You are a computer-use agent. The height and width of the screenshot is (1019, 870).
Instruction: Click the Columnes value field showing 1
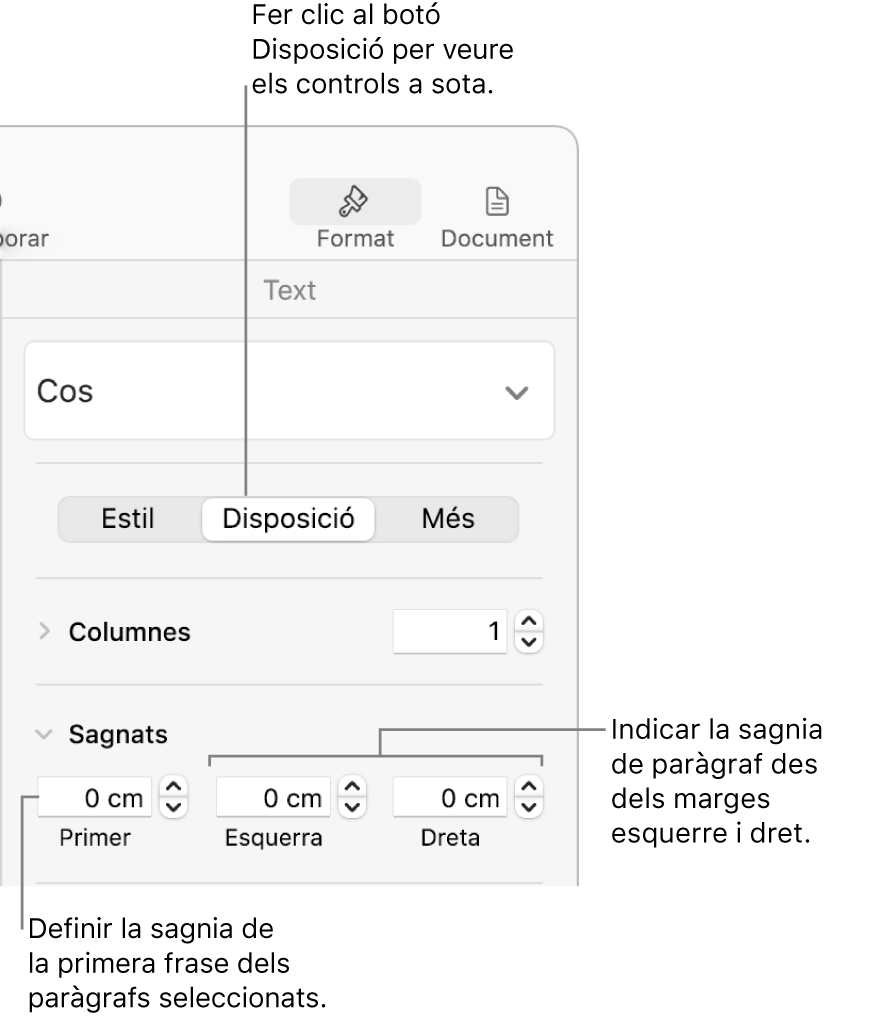450,631
